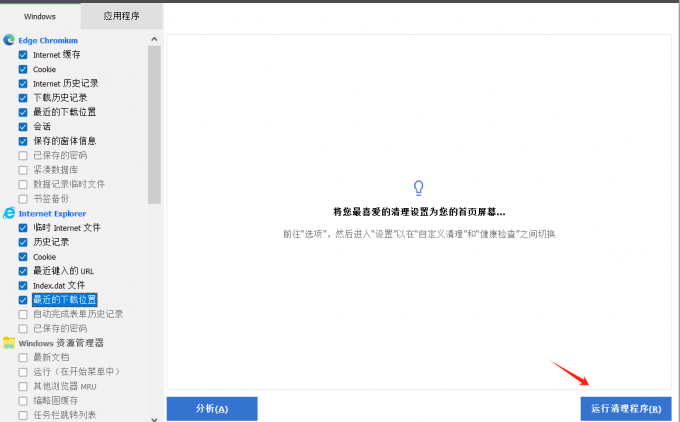Screen dimensions: 680x422
Task: Uncheck Edge Internet 历史记录 checkbox
Action: [x=23, y=84]
